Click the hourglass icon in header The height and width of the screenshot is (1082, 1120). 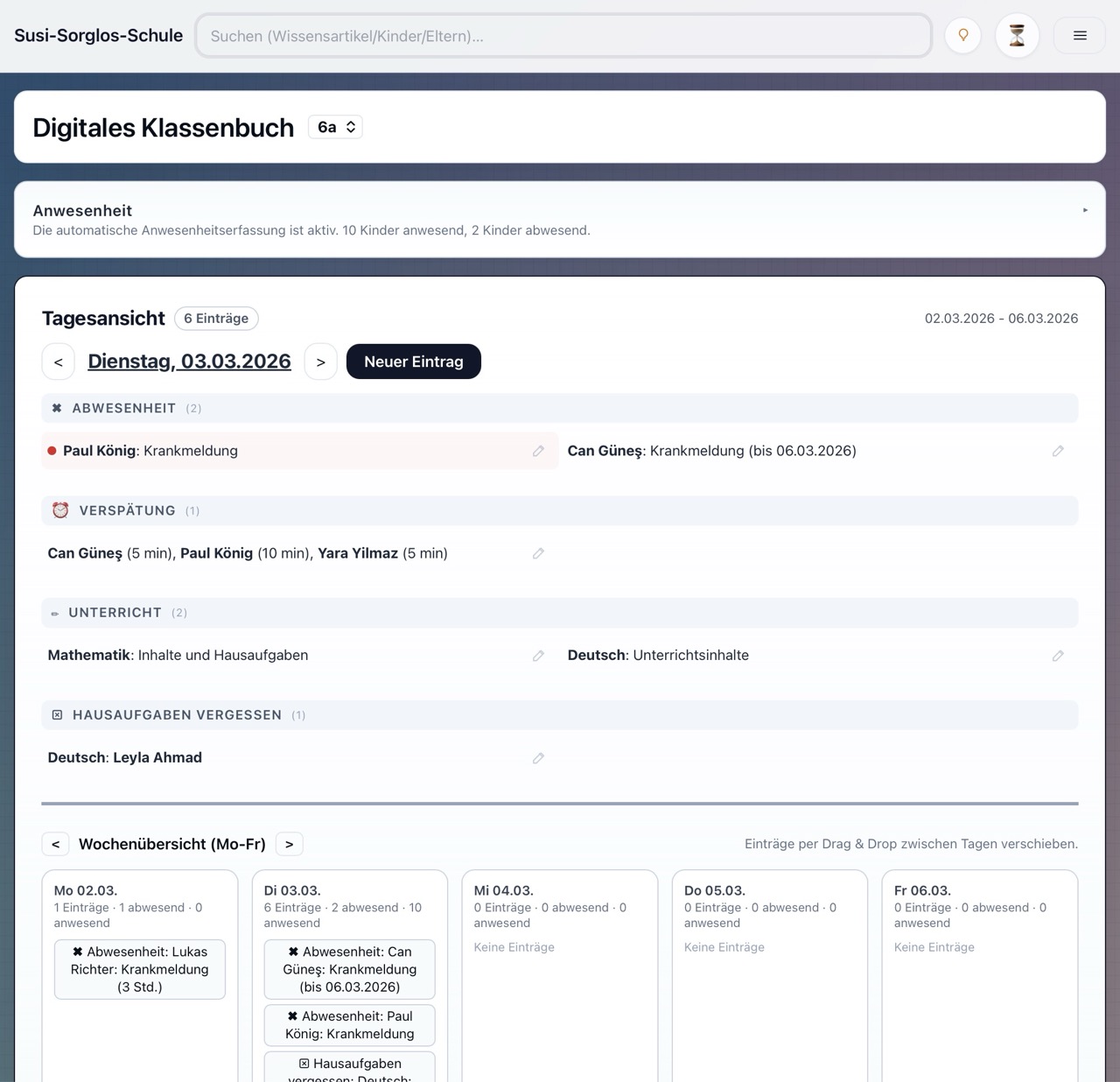(x=1017, y=36)
